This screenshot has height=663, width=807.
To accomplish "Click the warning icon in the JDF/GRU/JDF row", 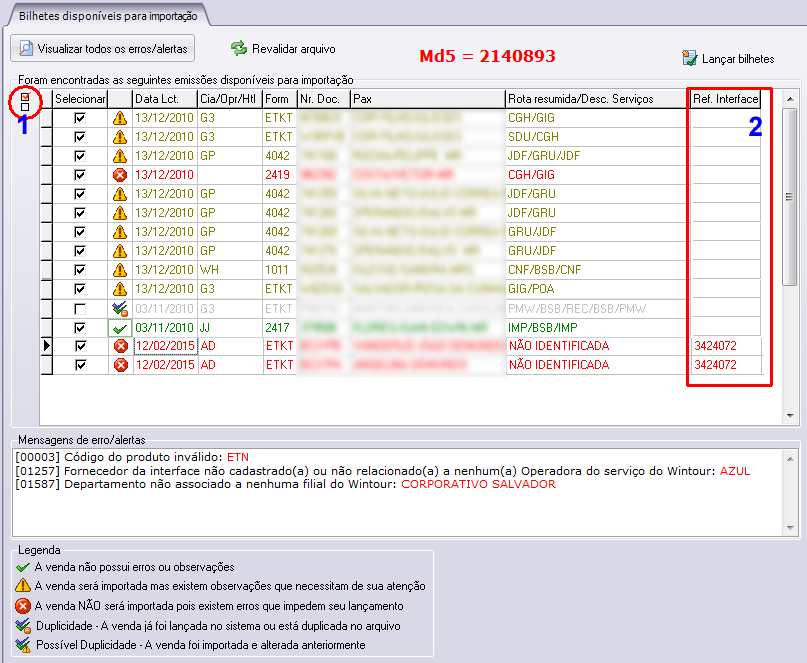I will (x=120, y=156).
